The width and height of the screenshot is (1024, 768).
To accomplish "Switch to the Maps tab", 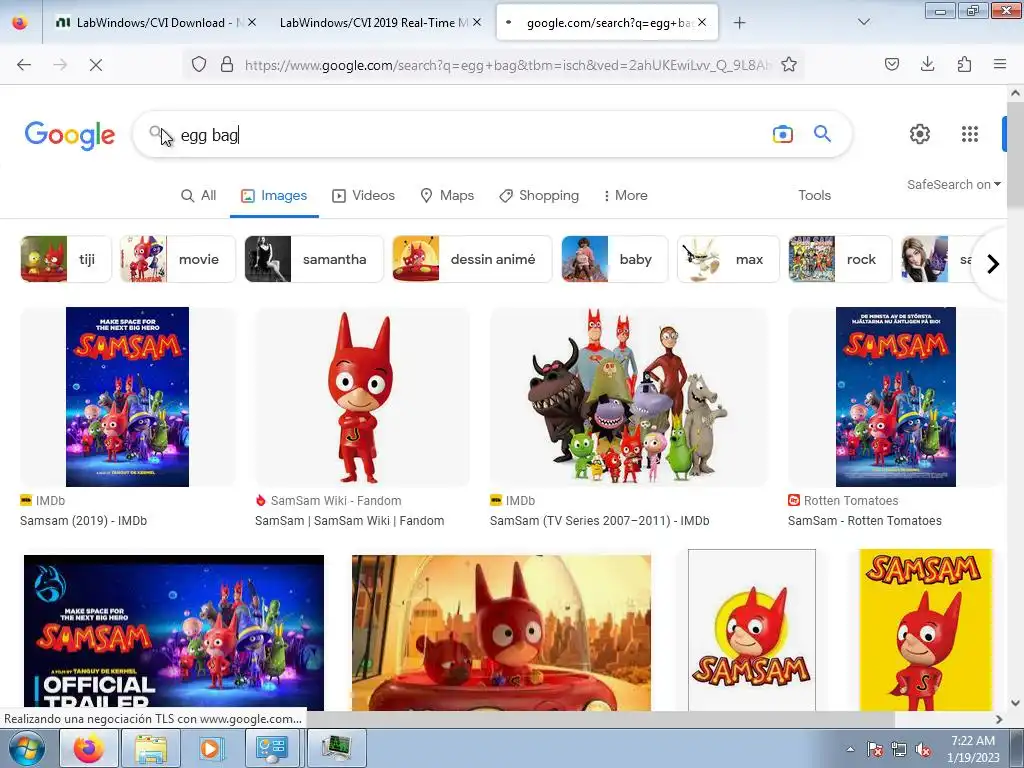I will click(x=447, y=195).
